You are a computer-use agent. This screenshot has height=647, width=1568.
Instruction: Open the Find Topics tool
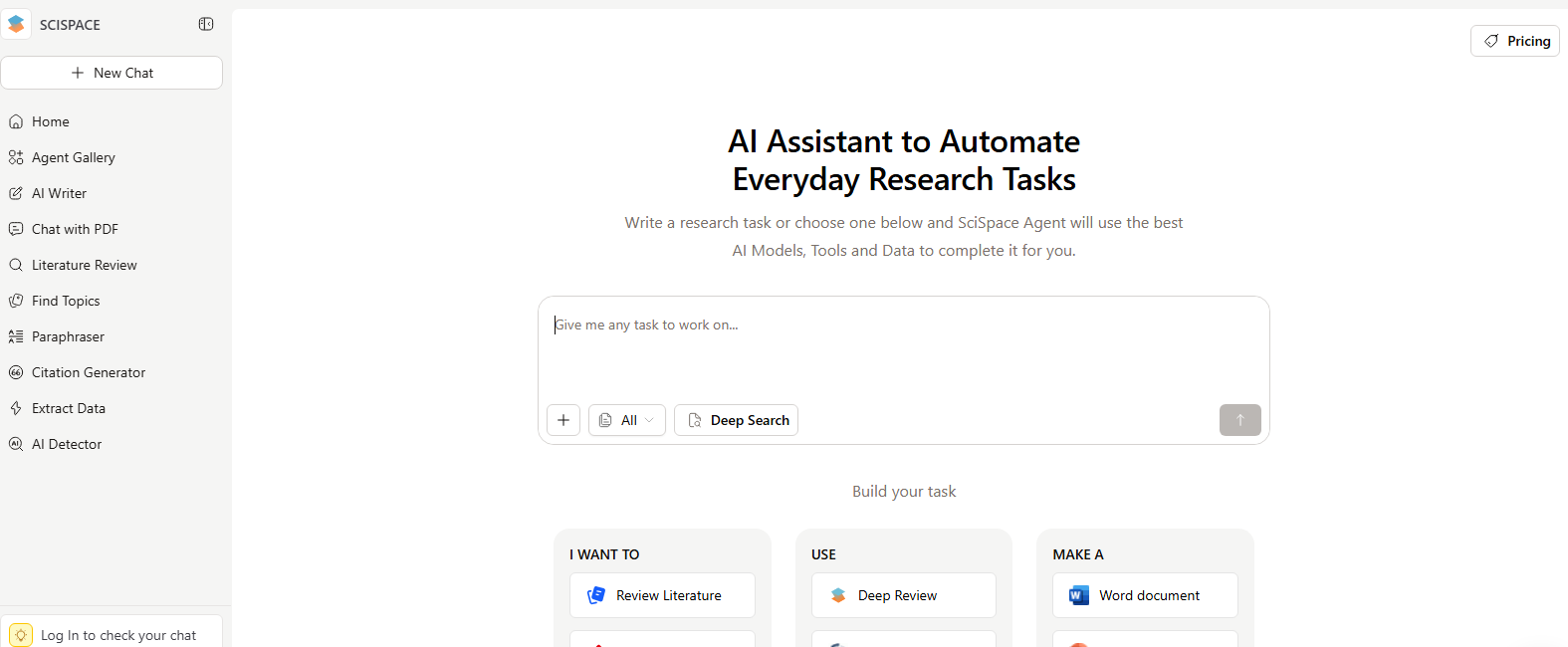[x=66, y=301]
